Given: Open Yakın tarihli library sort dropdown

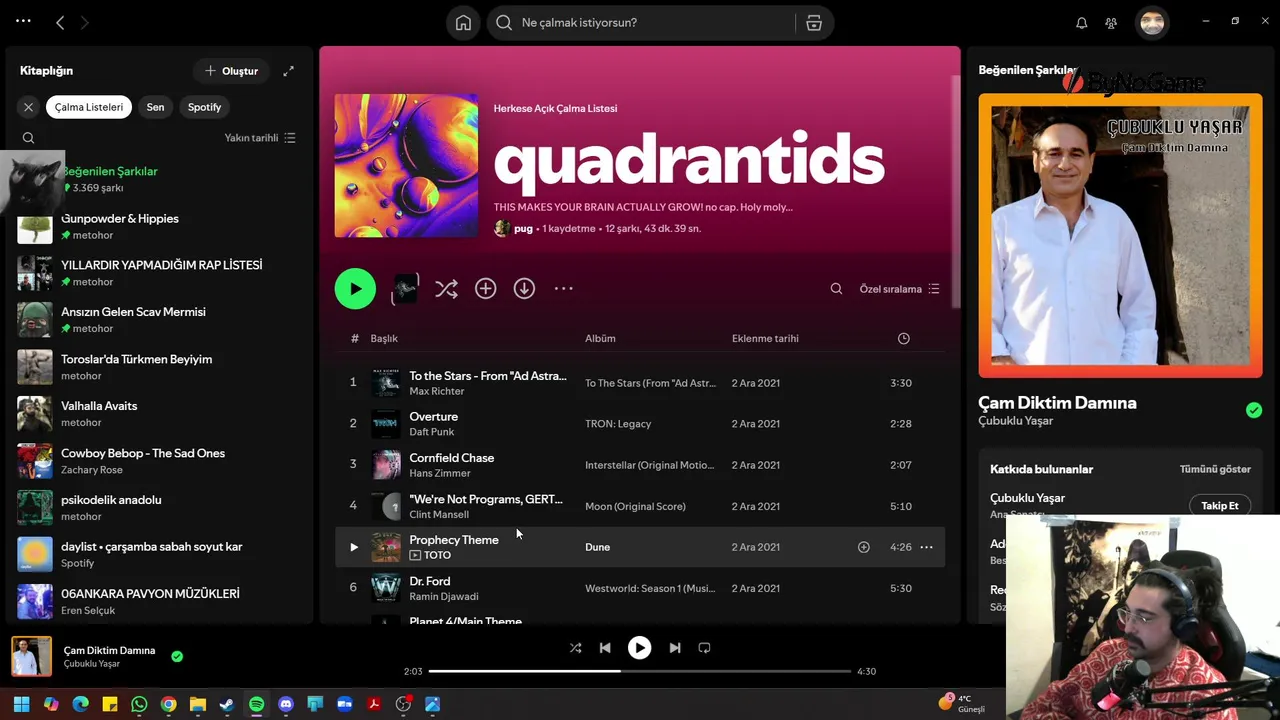Looking at the screenshot, I should (260, 138).
